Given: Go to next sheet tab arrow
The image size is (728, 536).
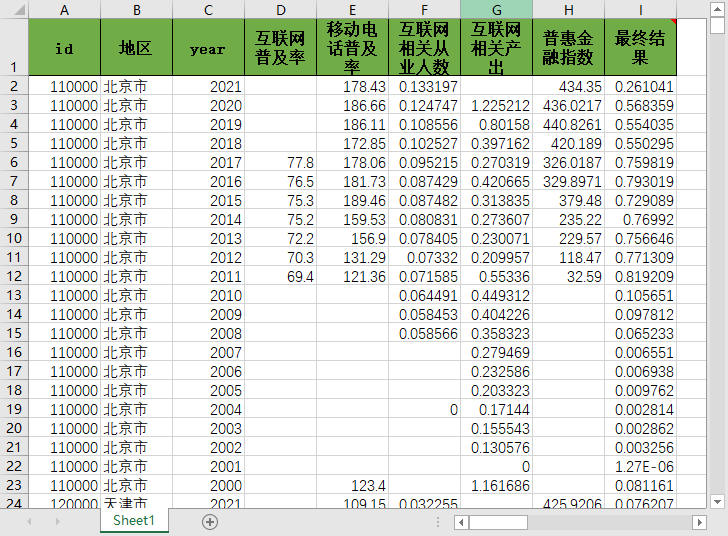Looking at the screenshot, I should pyautogui.click(x=58, y=522).
